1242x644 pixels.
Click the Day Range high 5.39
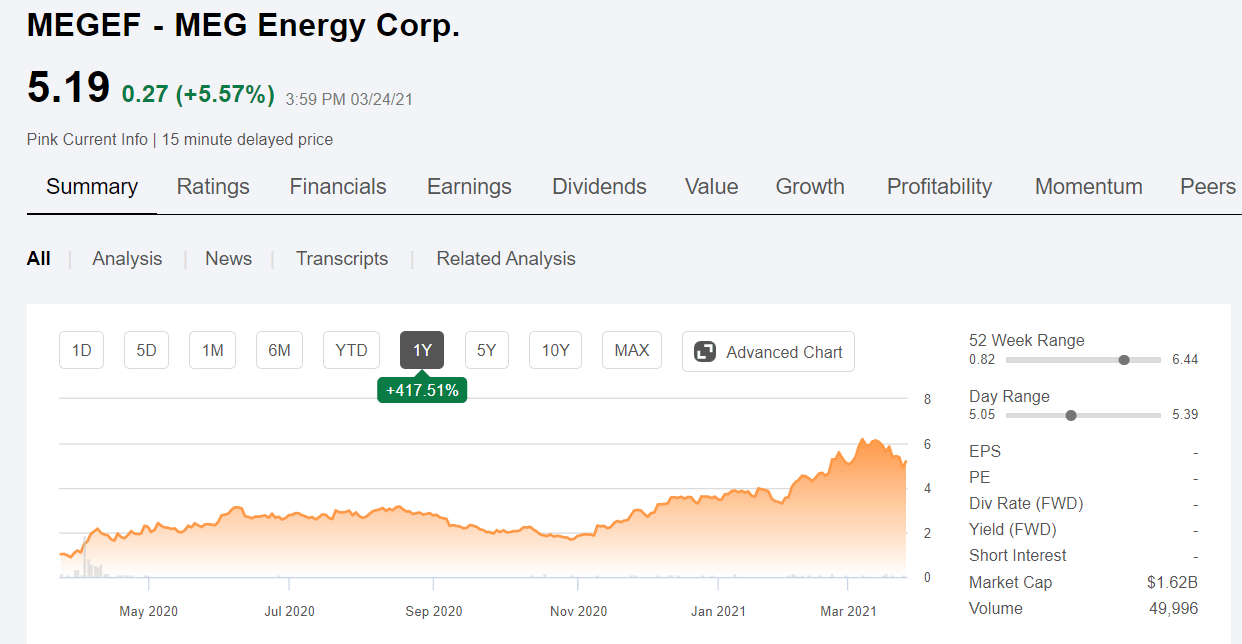[1185, 415]
